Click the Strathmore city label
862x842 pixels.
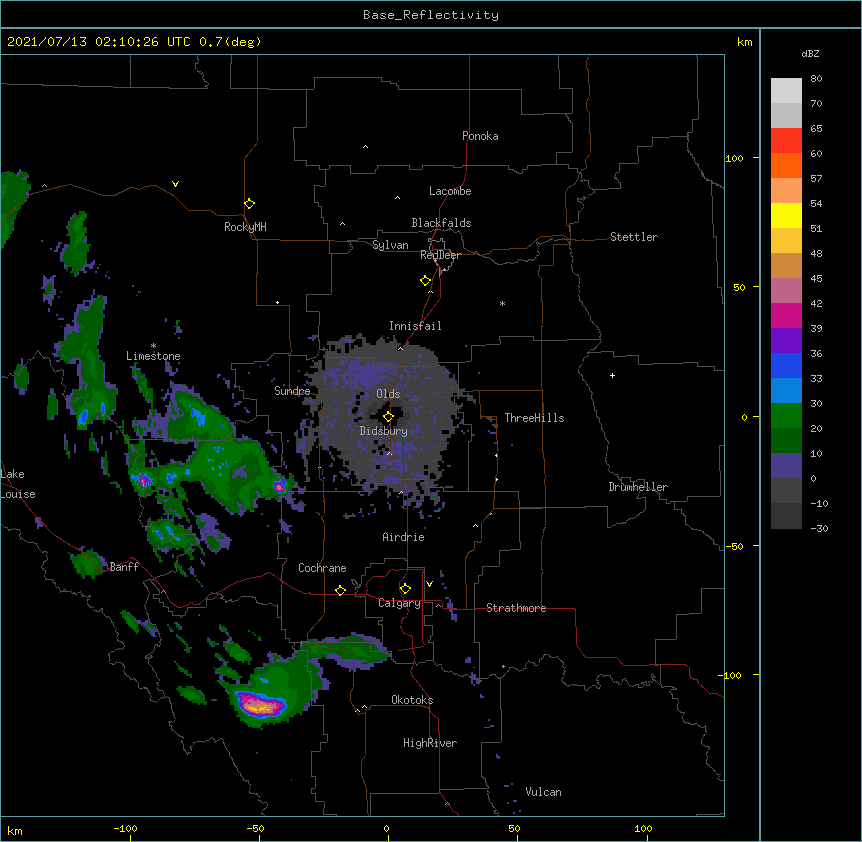pos(516,608)
